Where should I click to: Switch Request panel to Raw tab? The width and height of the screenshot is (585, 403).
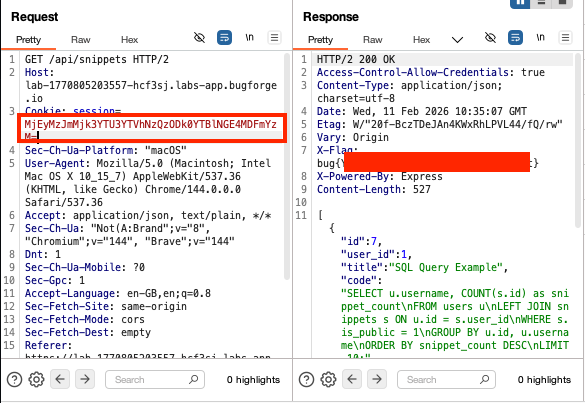tap(81, 40)
